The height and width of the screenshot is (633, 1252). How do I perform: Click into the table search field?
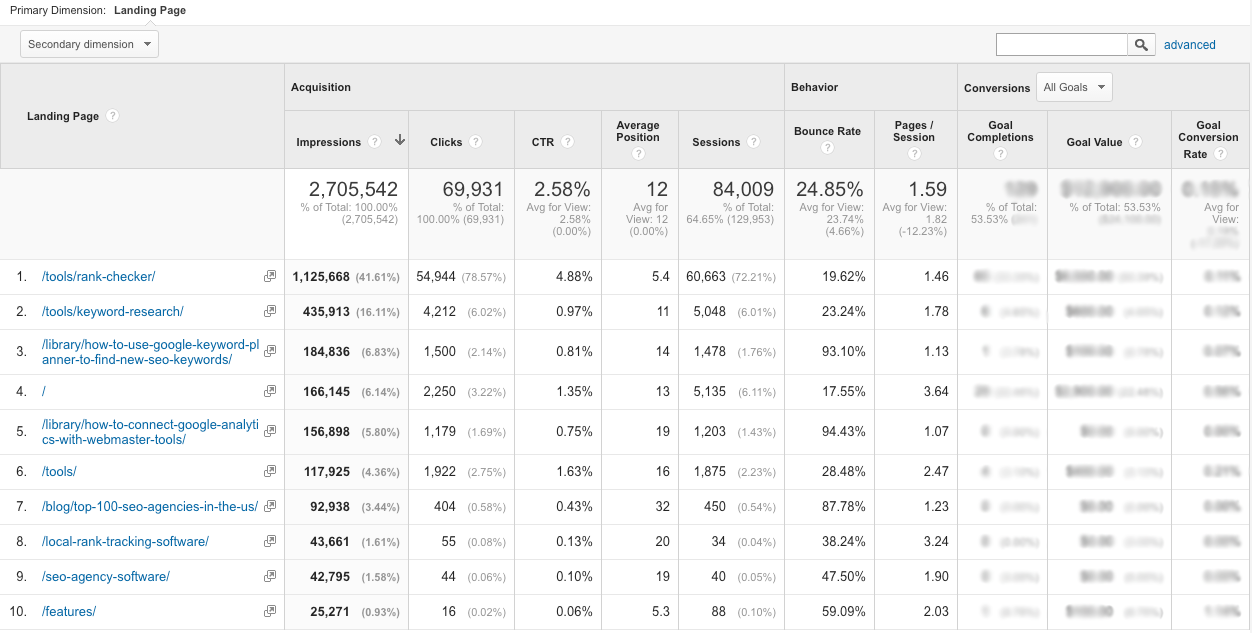(1061, 45)
